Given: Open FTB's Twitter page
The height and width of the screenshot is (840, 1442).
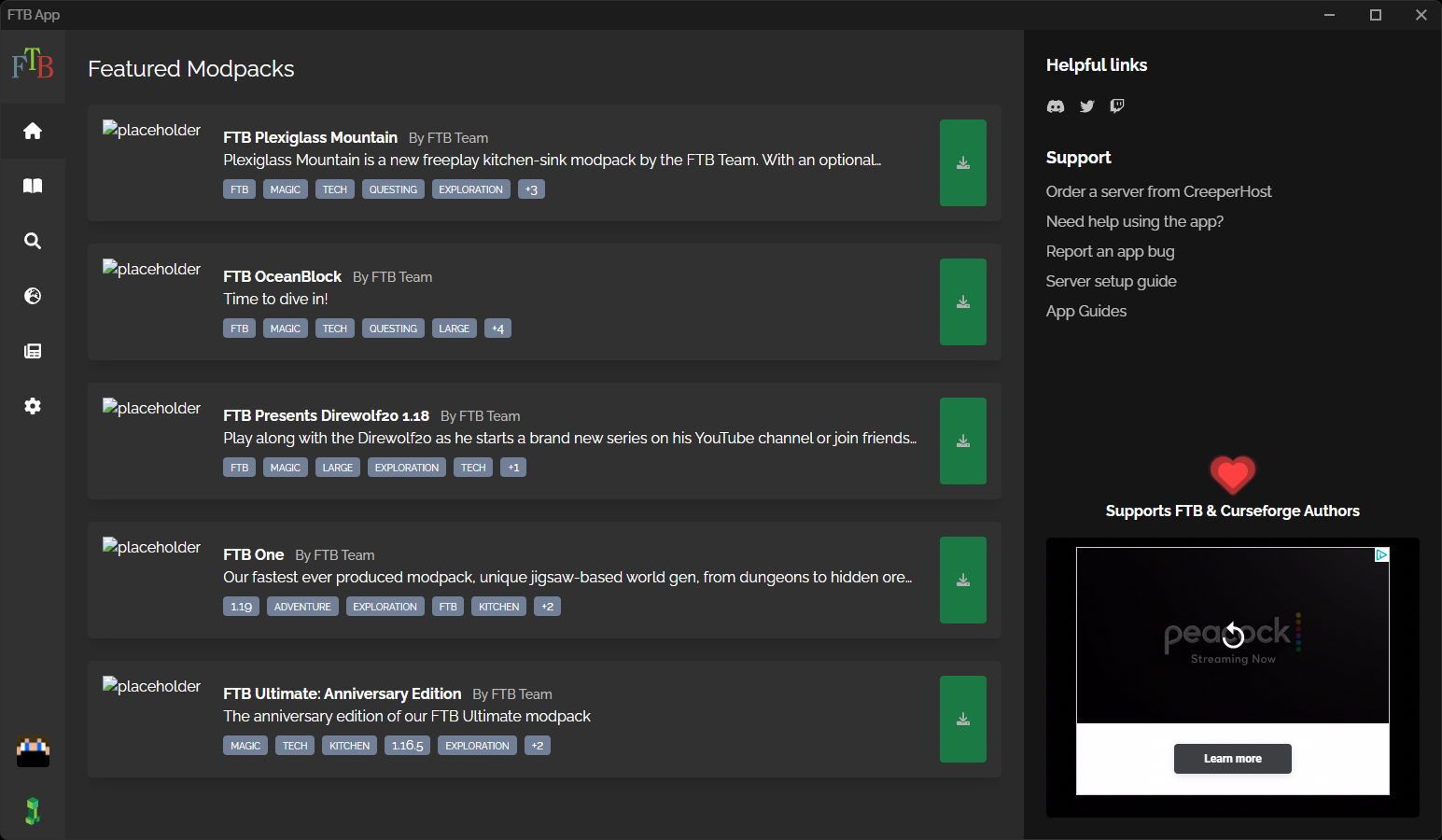Looking at the screenshot, I should pyautogui.click(x=1086, y=105).
